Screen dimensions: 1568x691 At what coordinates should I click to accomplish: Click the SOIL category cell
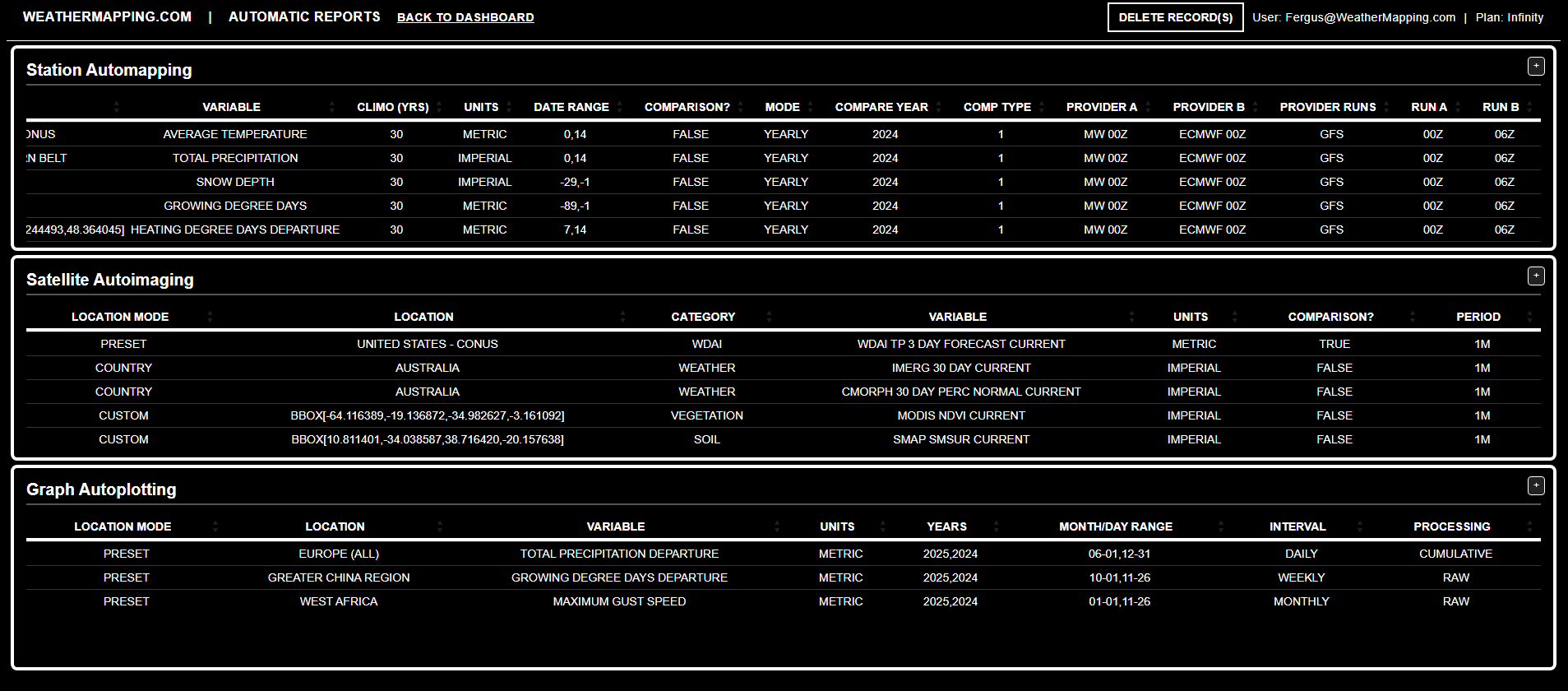pyautogui.click(x=707, y=439)
